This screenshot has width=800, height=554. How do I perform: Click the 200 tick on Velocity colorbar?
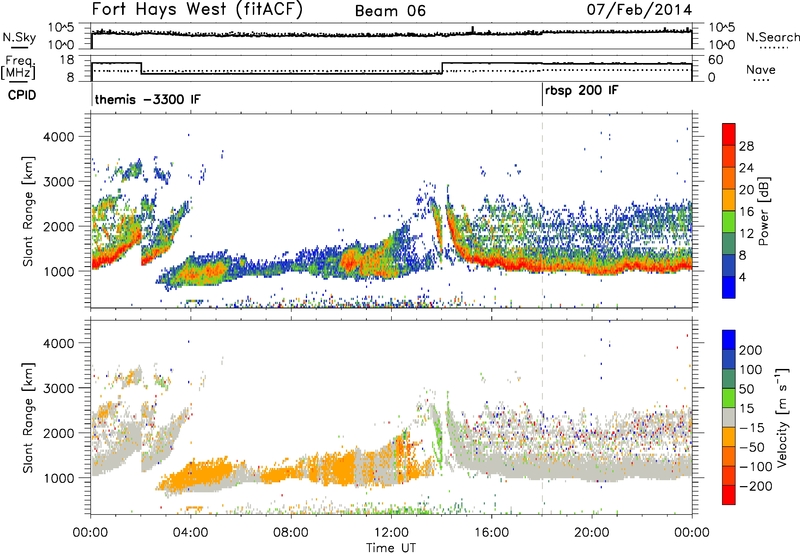coord(751,350)
